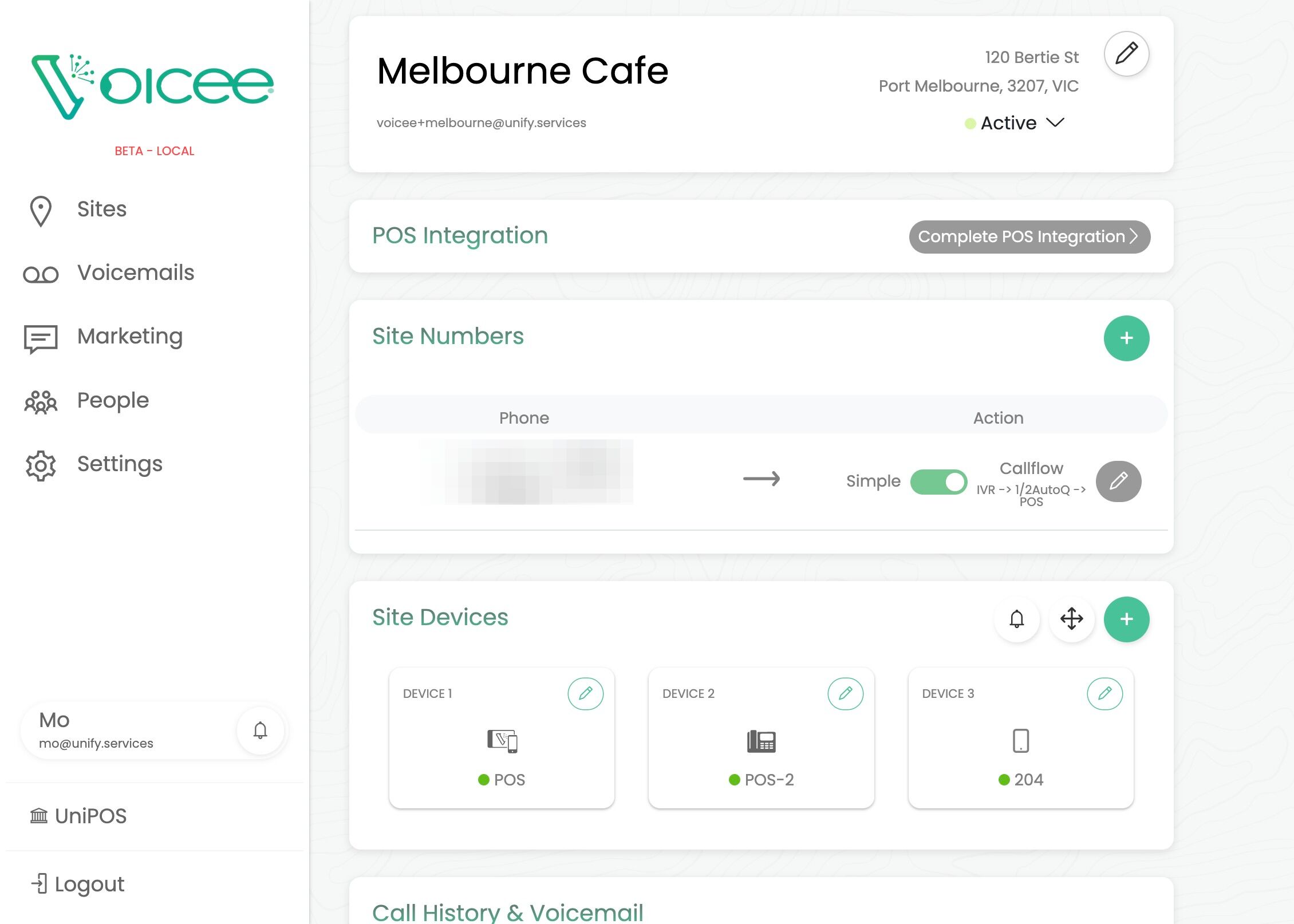Viewport: 1294px width, 924px height.
Task: Open user notifications bell beside Mo
Action: click(260, 730)
